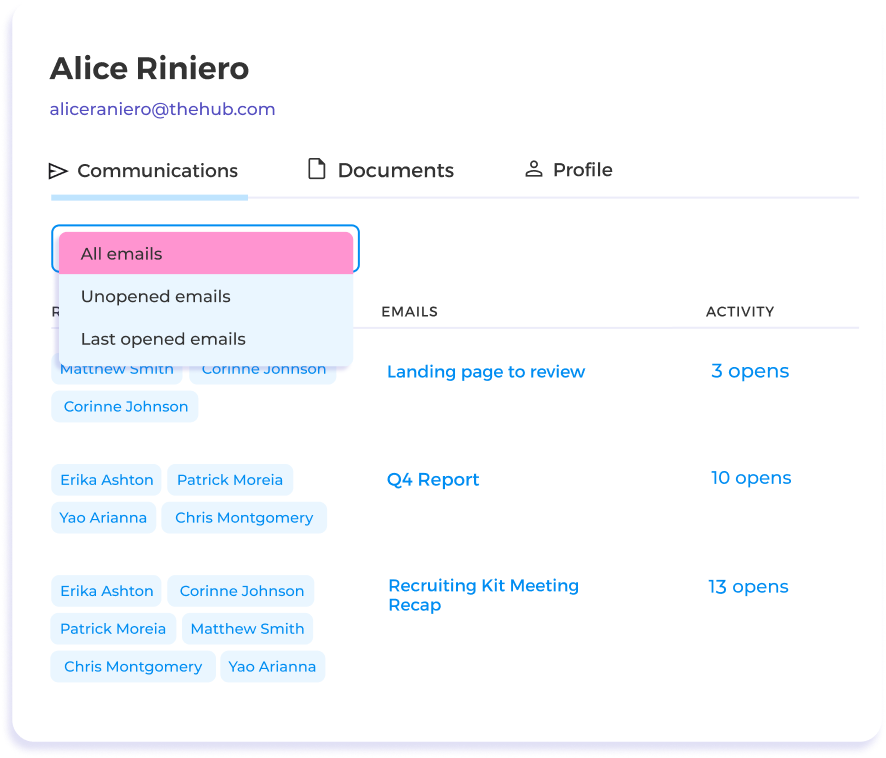Viewport: 886px width, 758px height.
Task: Click the Profile person icon
Action: (x=534, y=169)
